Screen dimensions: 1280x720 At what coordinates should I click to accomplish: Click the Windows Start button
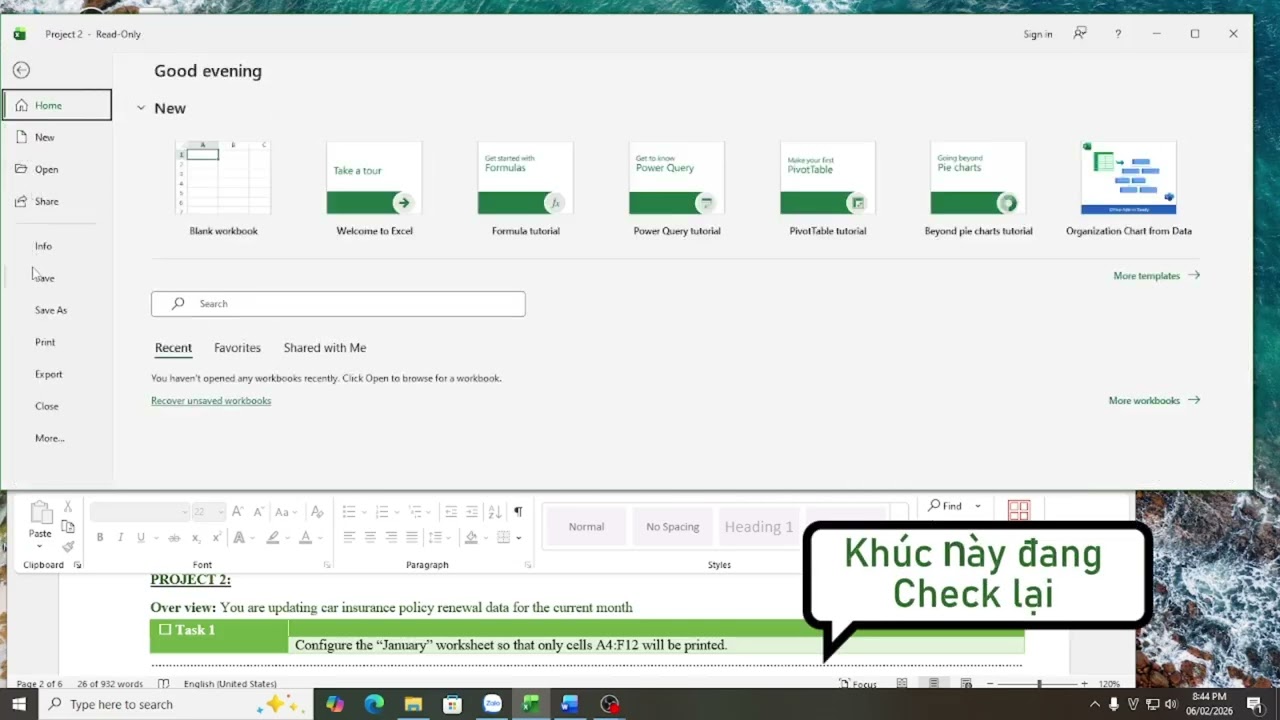(18, 704)
